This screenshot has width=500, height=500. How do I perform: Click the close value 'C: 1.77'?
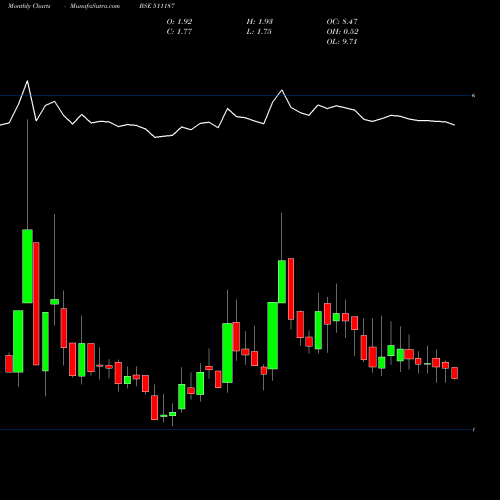[x=179, y=31]
